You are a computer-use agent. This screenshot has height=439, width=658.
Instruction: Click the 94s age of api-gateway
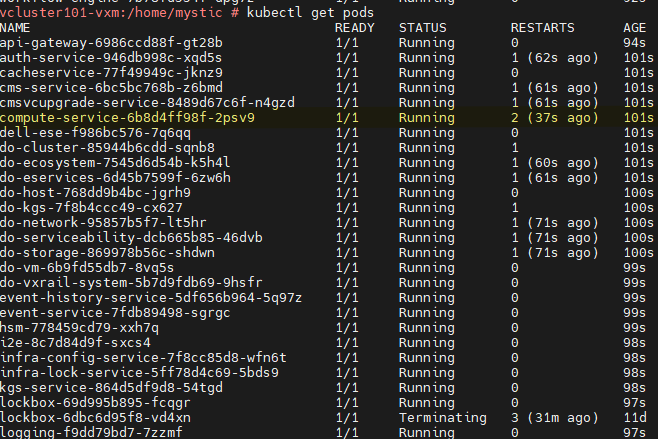click(634, 43)
